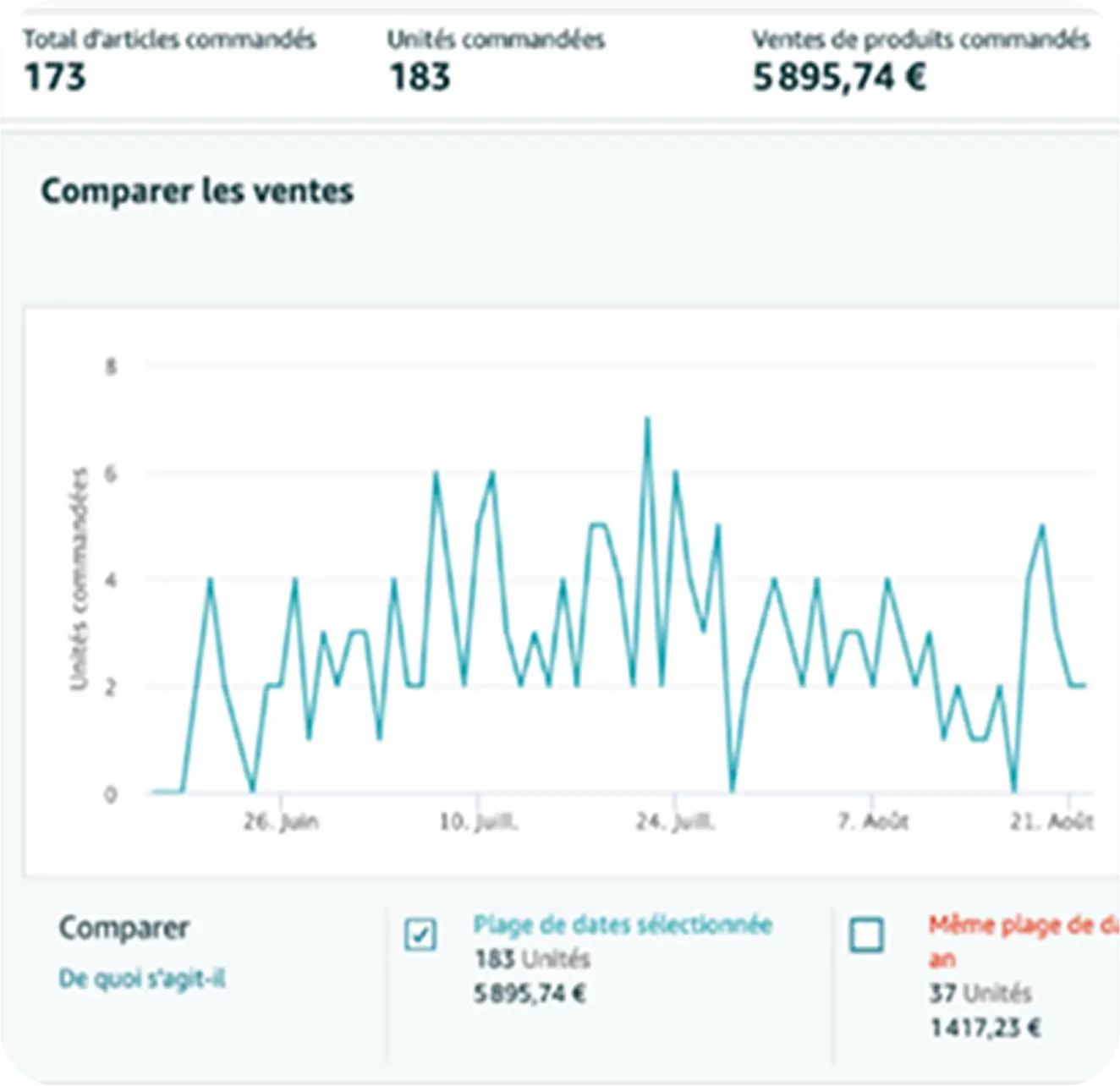Click the "Comparer les ventes" heading

tap(197, 190)
